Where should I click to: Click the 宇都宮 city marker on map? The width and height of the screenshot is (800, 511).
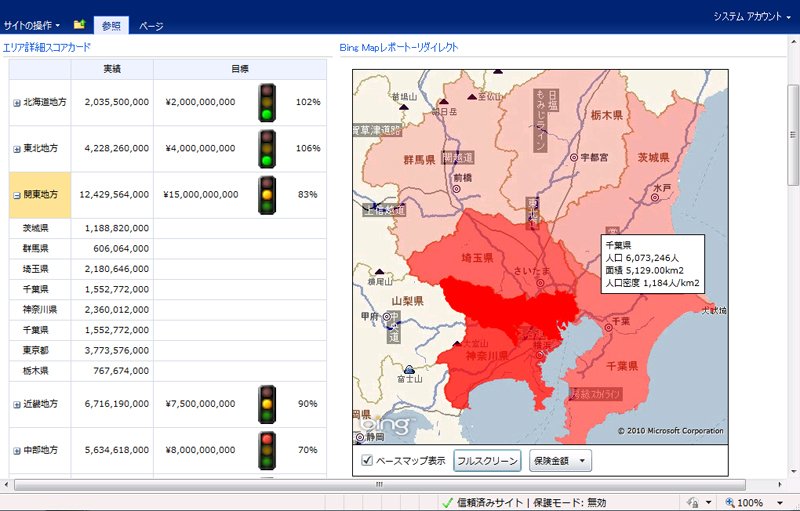574,158
